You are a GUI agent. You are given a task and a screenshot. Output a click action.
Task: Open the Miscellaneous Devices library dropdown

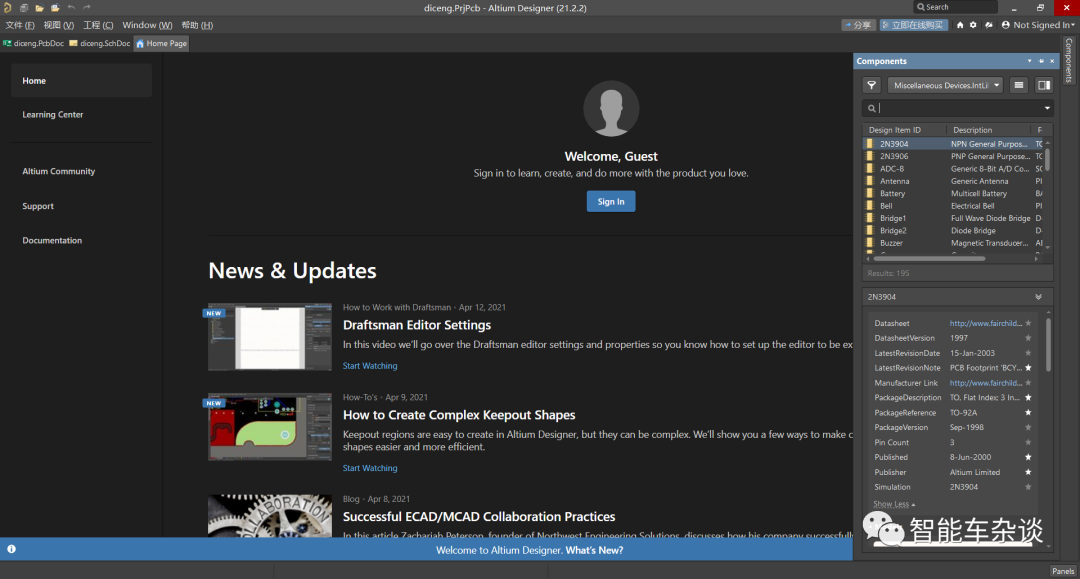tap(945, 85)
